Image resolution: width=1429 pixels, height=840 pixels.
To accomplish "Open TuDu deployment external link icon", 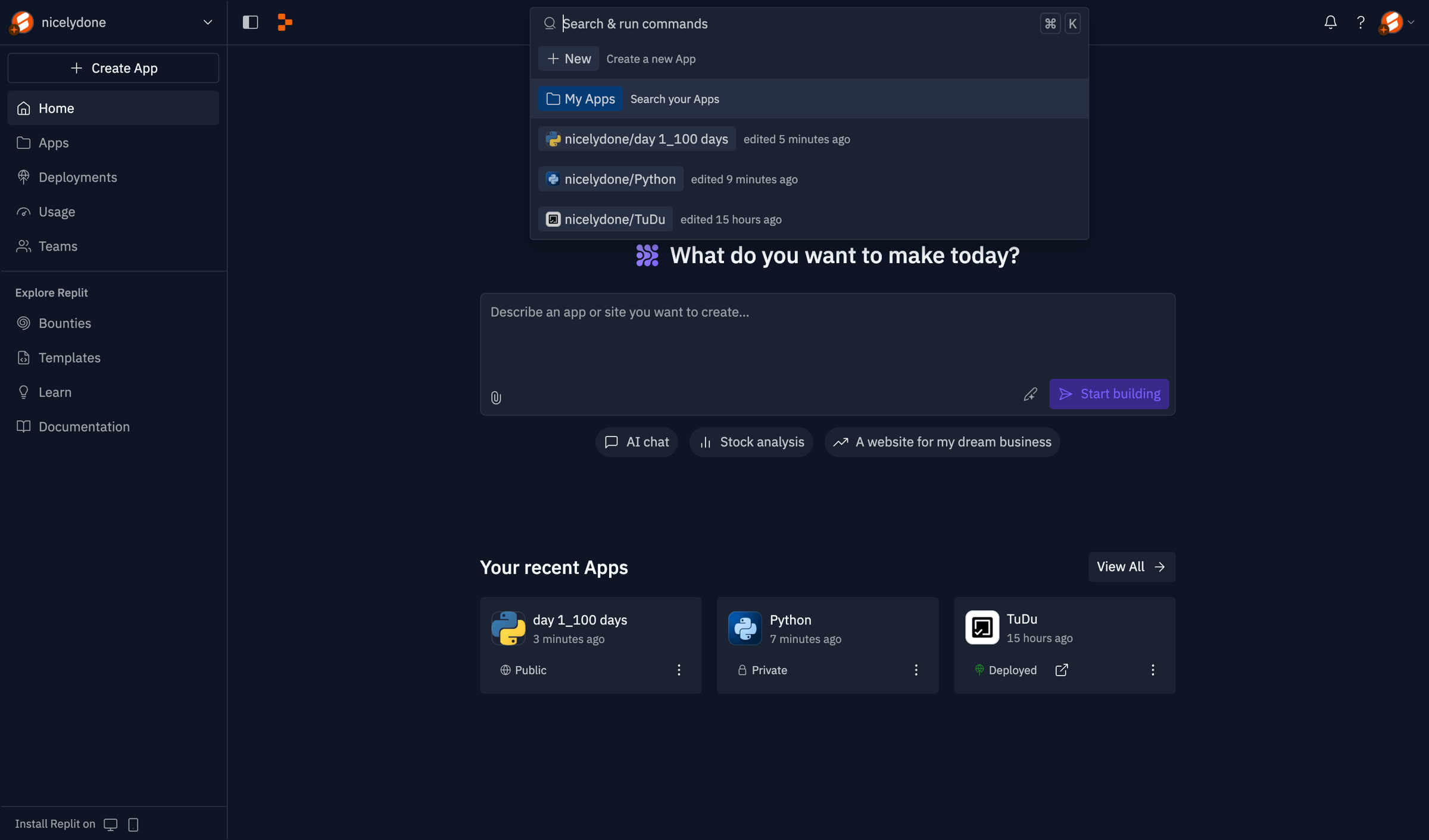I will pos(1062,670).
